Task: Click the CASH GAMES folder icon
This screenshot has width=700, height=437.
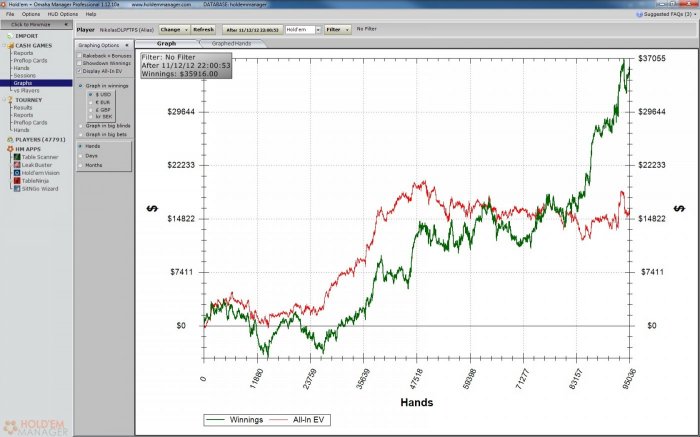Action: (x=10, y=46)
